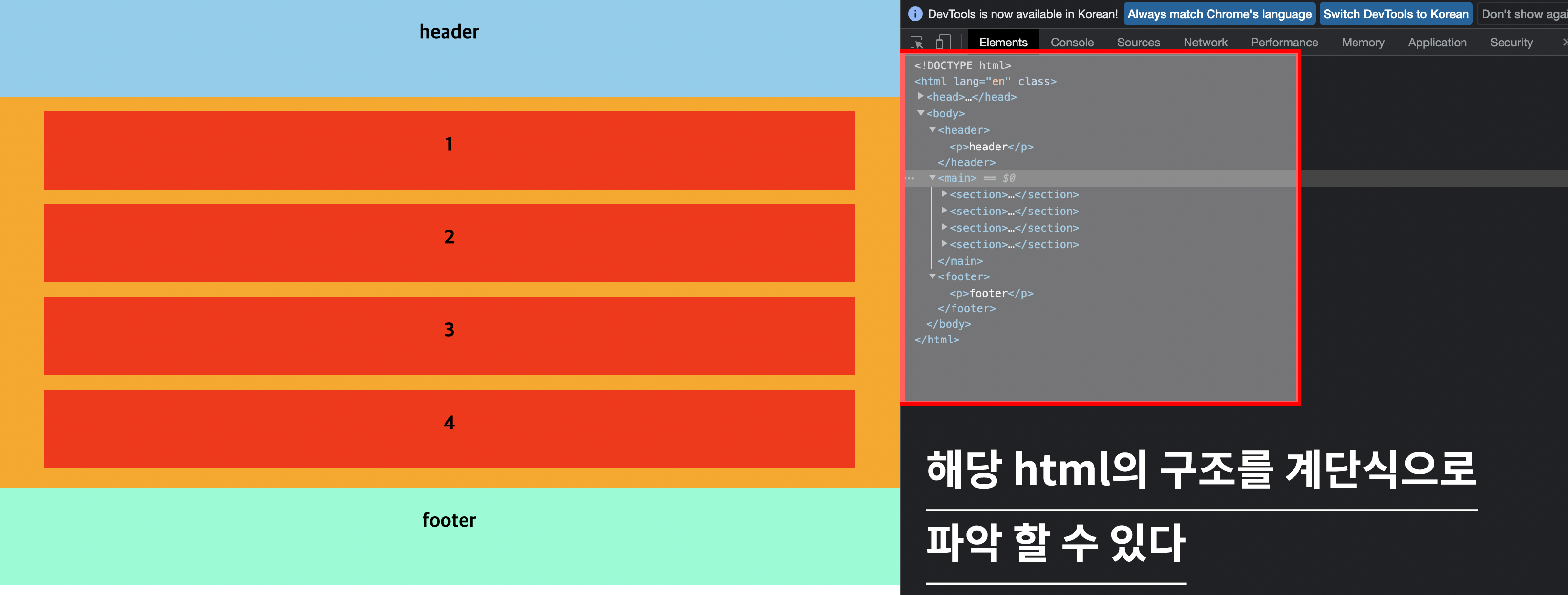Select the closing </footer> tag
The image size is (1568, 595).
coord(967,308)
